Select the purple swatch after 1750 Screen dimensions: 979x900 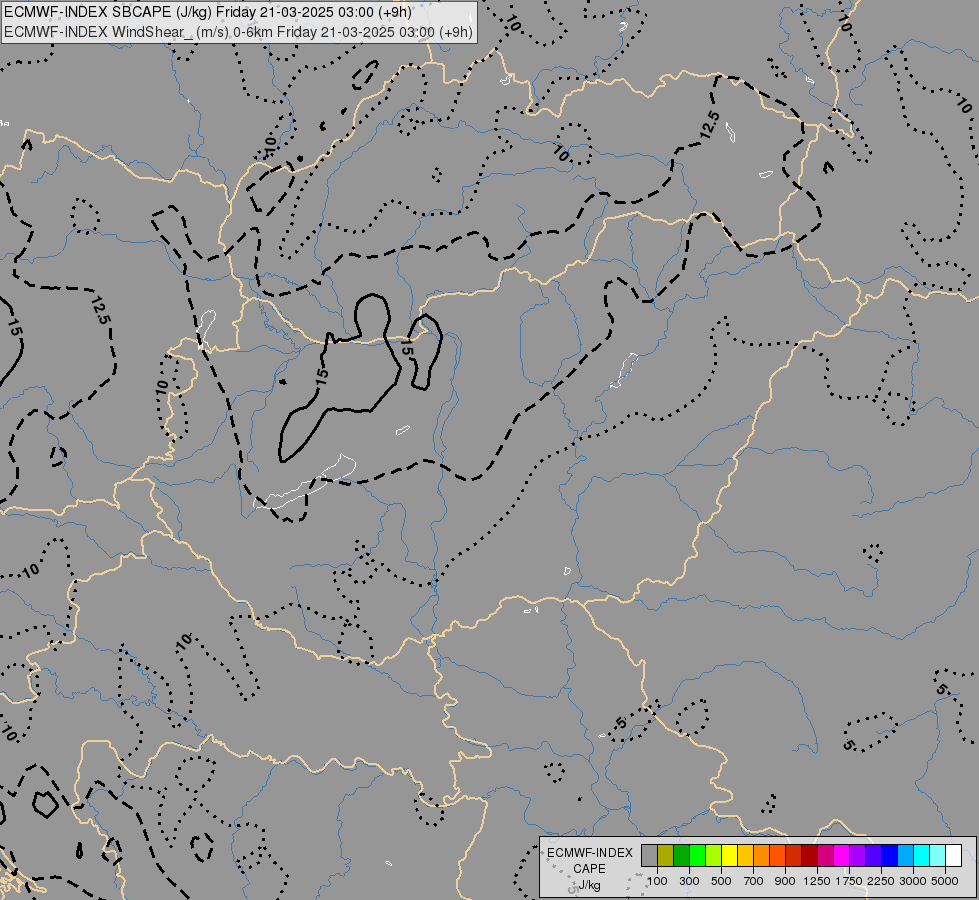857,856
